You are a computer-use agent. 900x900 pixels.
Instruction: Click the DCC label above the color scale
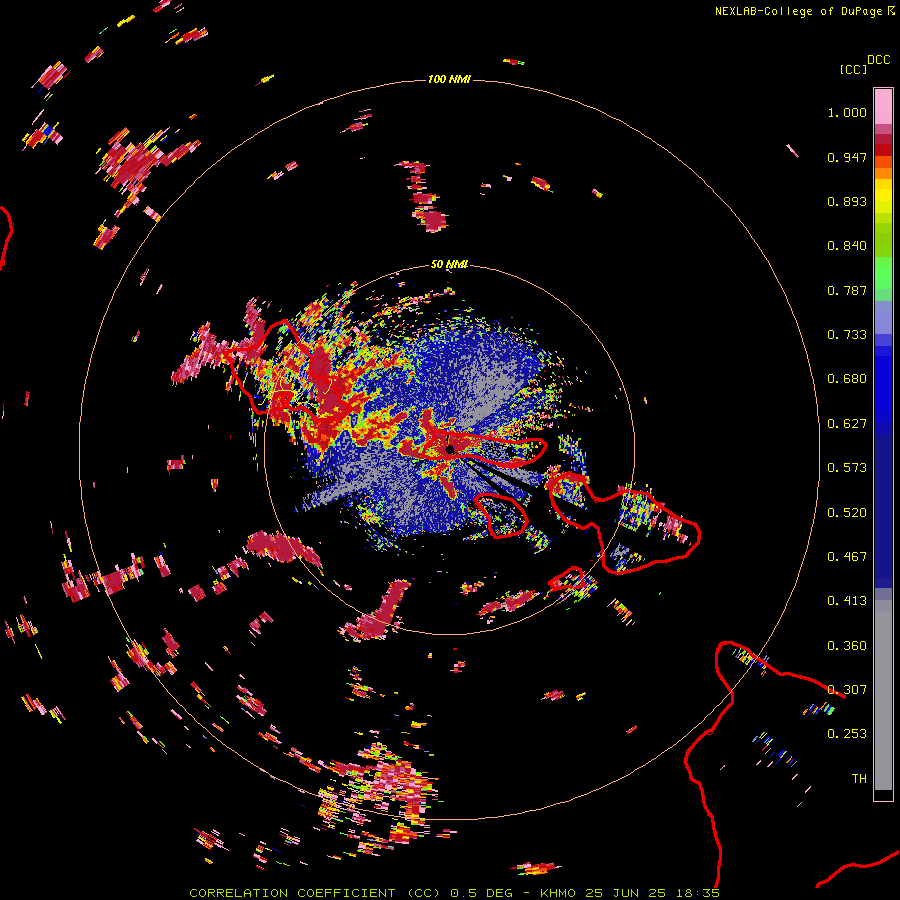(879, 60)
